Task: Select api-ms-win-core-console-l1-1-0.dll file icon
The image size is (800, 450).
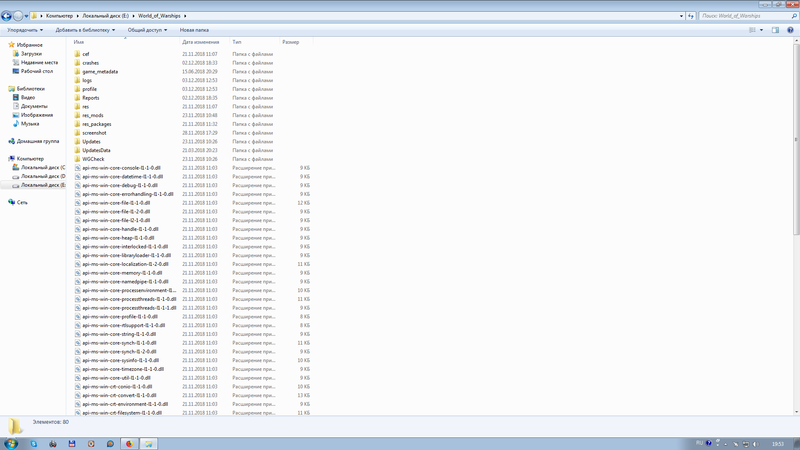Action: pyautogui.click(x=78, y=168)
